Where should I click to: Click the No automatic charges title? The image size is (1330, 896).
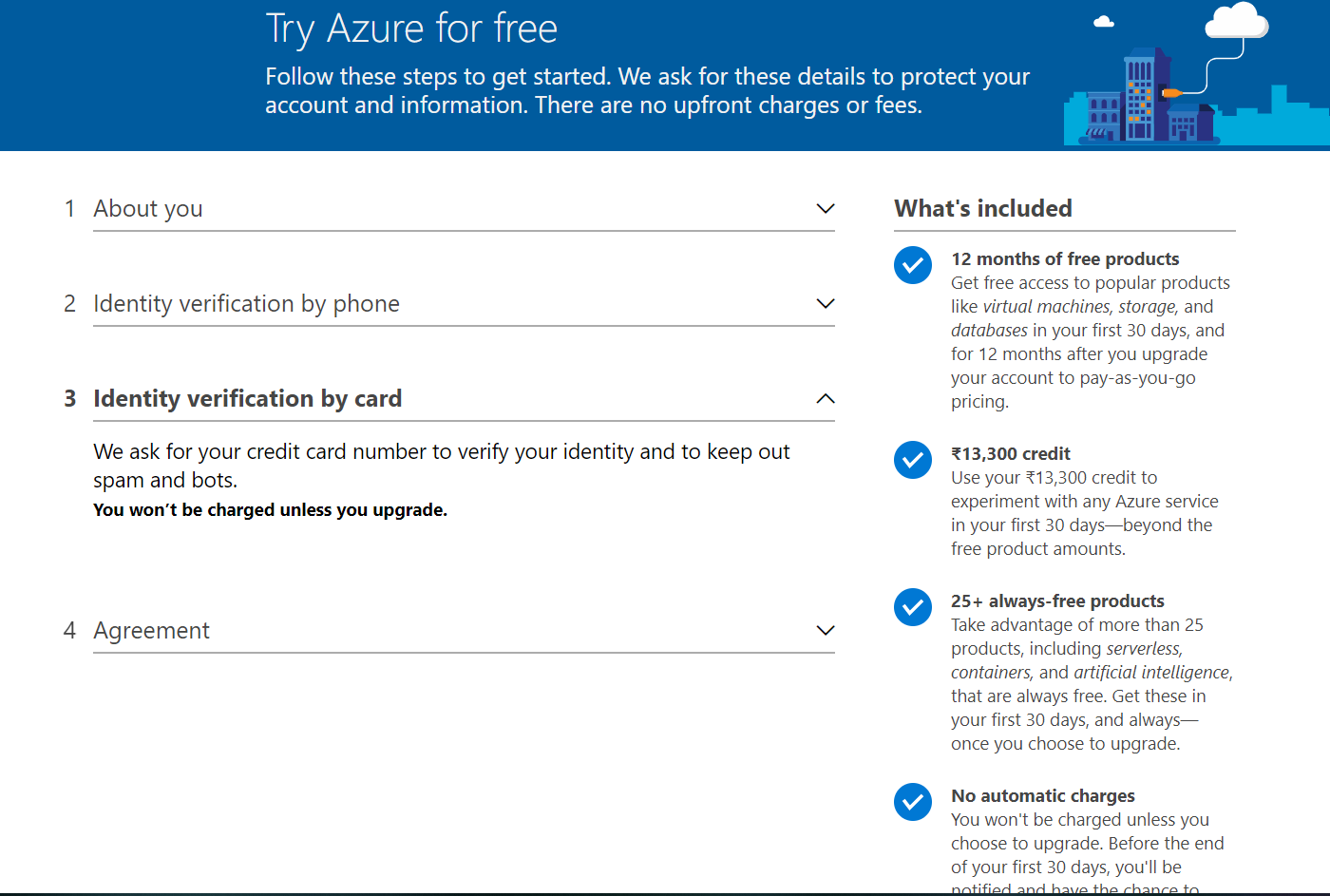click(x=1043, y=796)
